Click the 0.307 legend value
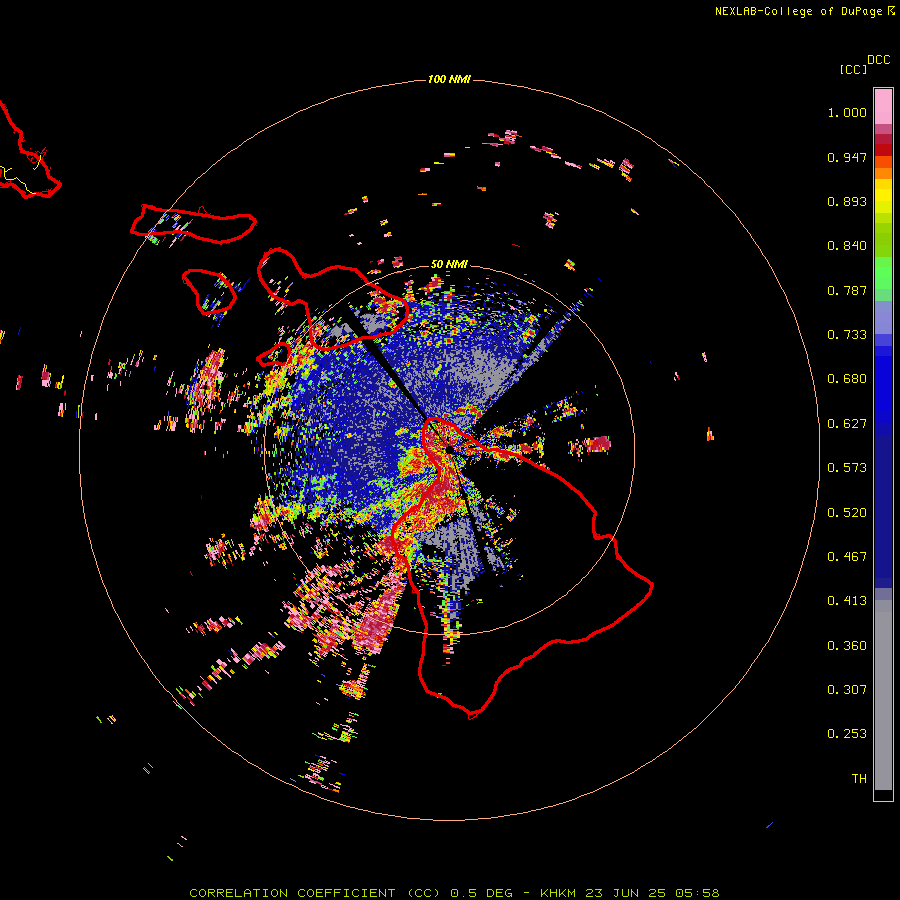This screenshot has height=900, width=900. [x=847, y=690]
